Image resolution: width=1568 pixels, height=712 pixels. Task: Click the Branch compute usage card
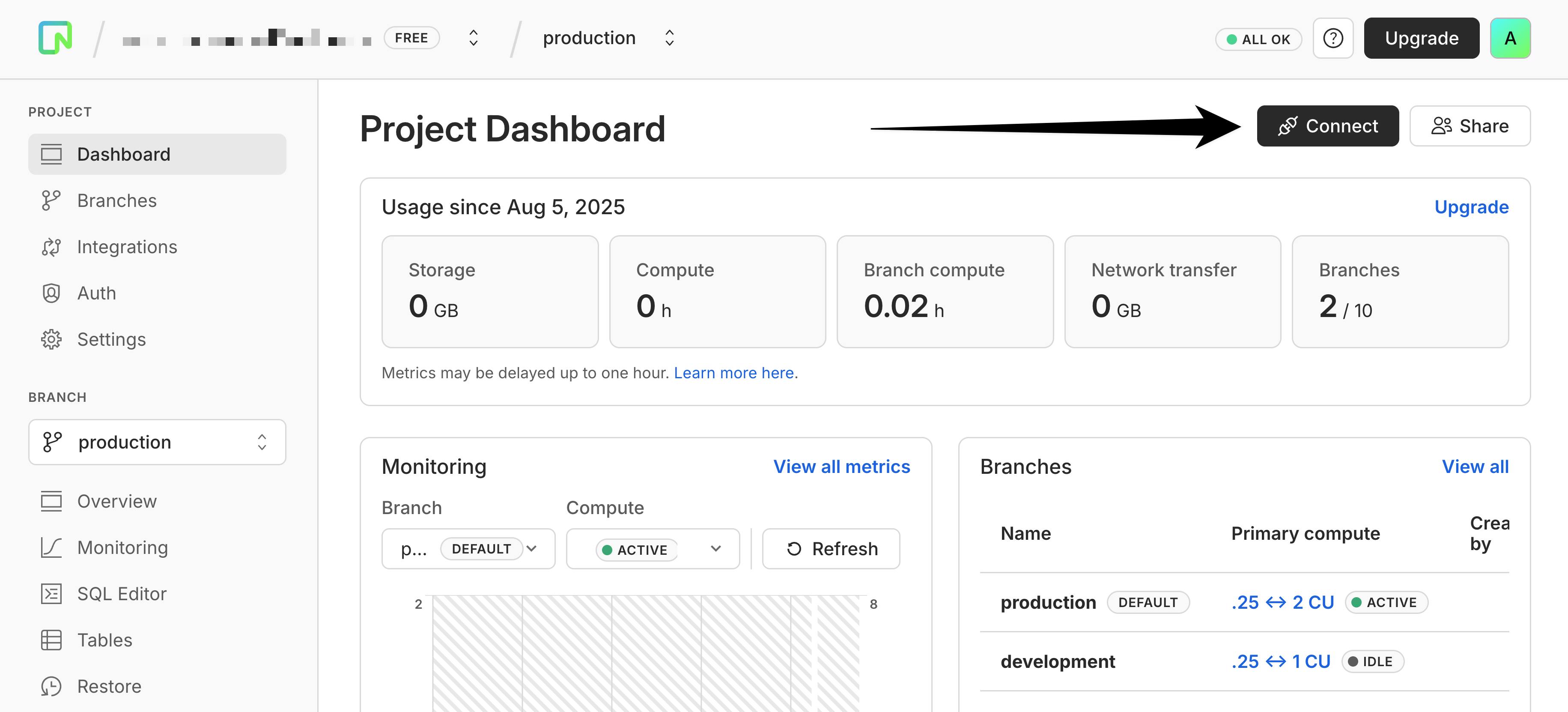945,292
